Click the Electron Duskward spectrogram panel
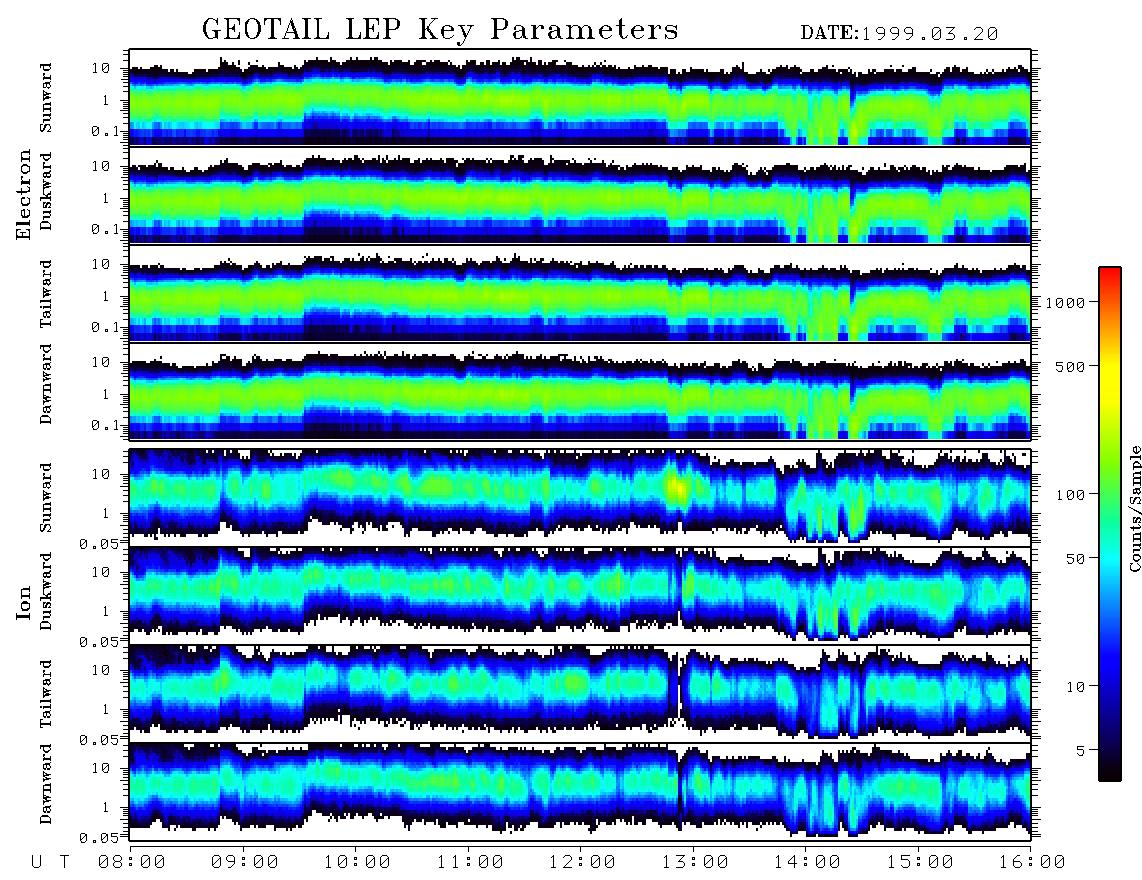Viewport: 1142px width, 880px height. tap(580, 195)
